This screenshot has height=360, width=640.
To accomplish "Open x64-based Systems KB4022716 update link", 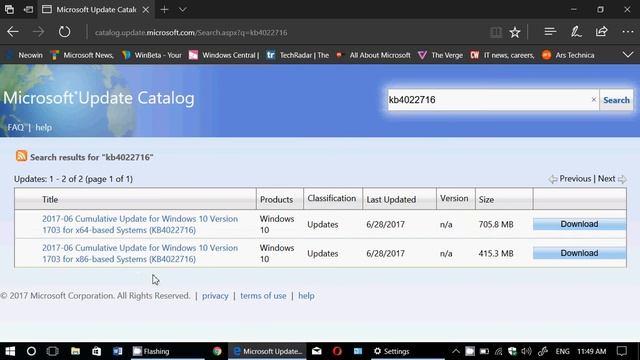I will point(140,224).
